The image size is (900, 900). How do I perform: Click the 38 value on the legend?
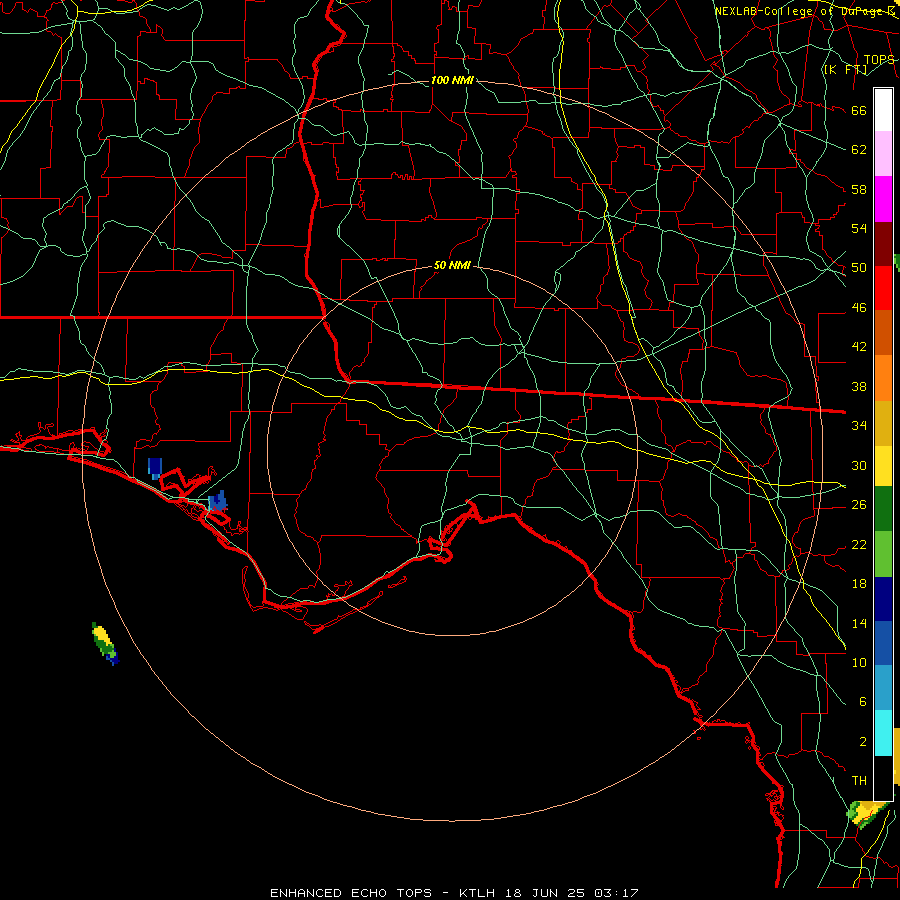coord(859,387)
